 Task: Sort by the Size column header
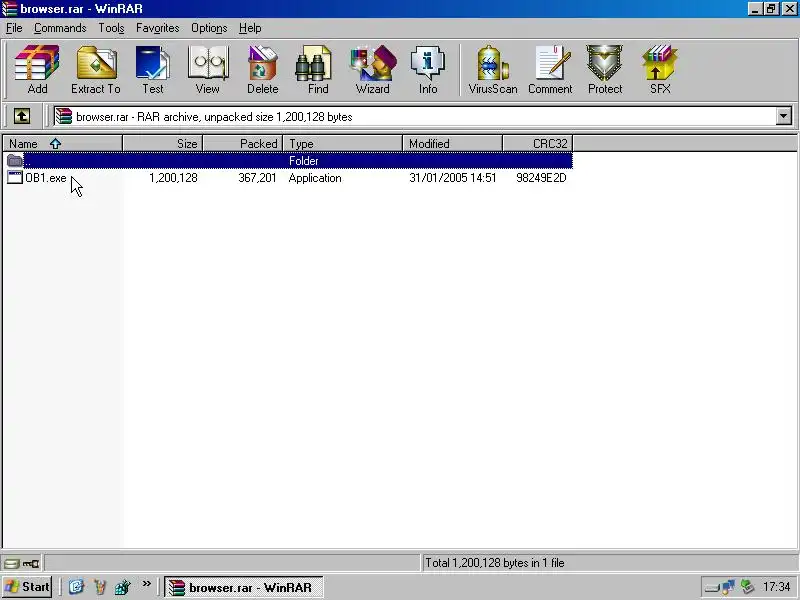[163, 144]
